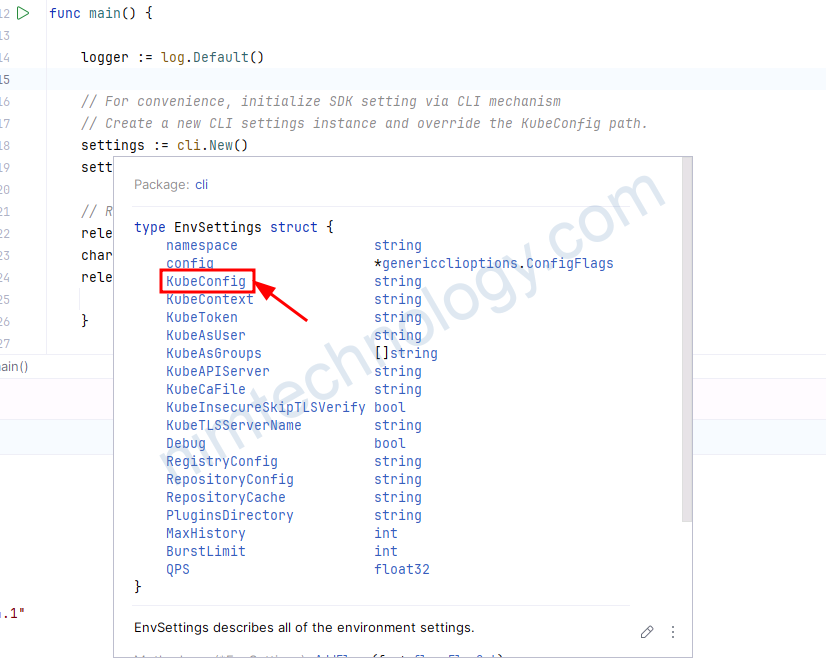Select the RegistryConfig field
Viewport: 826px width, 660px height.
coord(222,462)
